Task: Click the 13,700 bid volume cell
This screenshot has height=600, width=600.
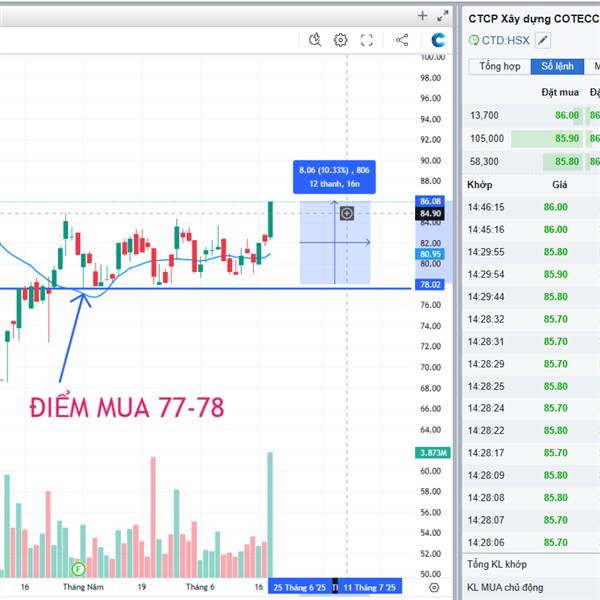Action: point(484,115)
